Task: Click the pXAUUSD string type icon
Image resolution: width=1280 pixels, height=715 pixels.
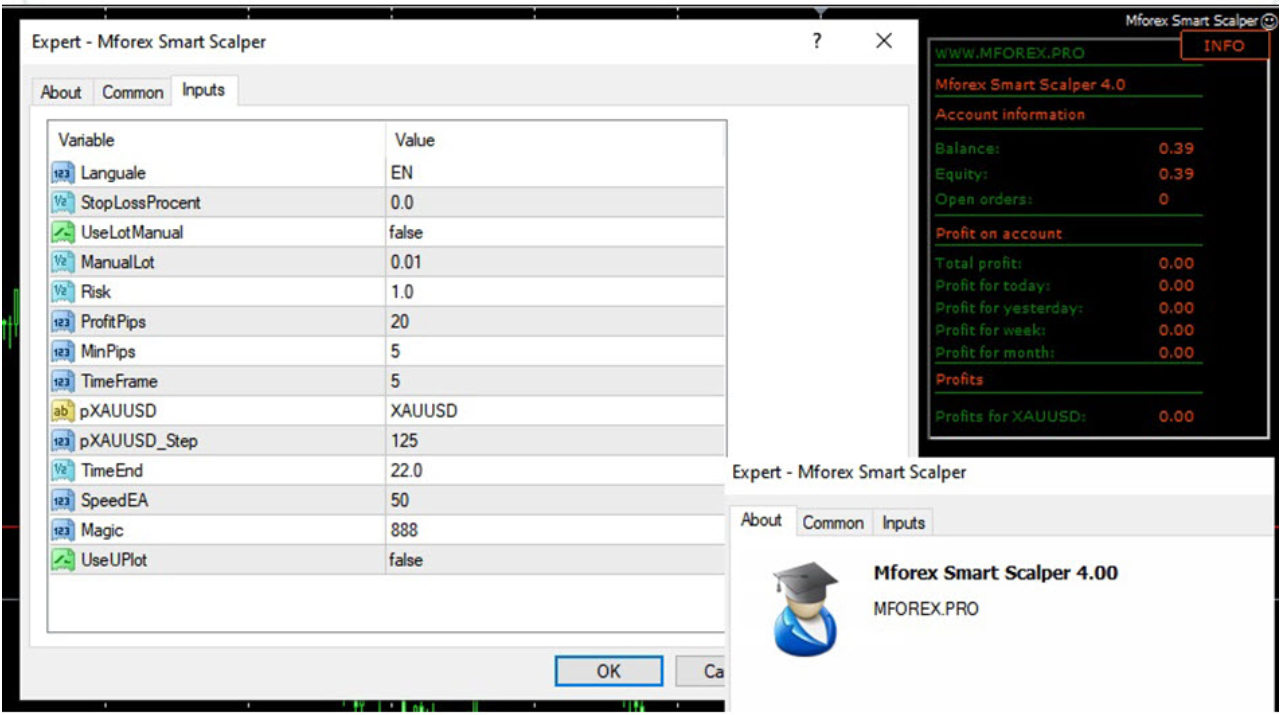Action: pyautogui.click(x=63, y=411)
